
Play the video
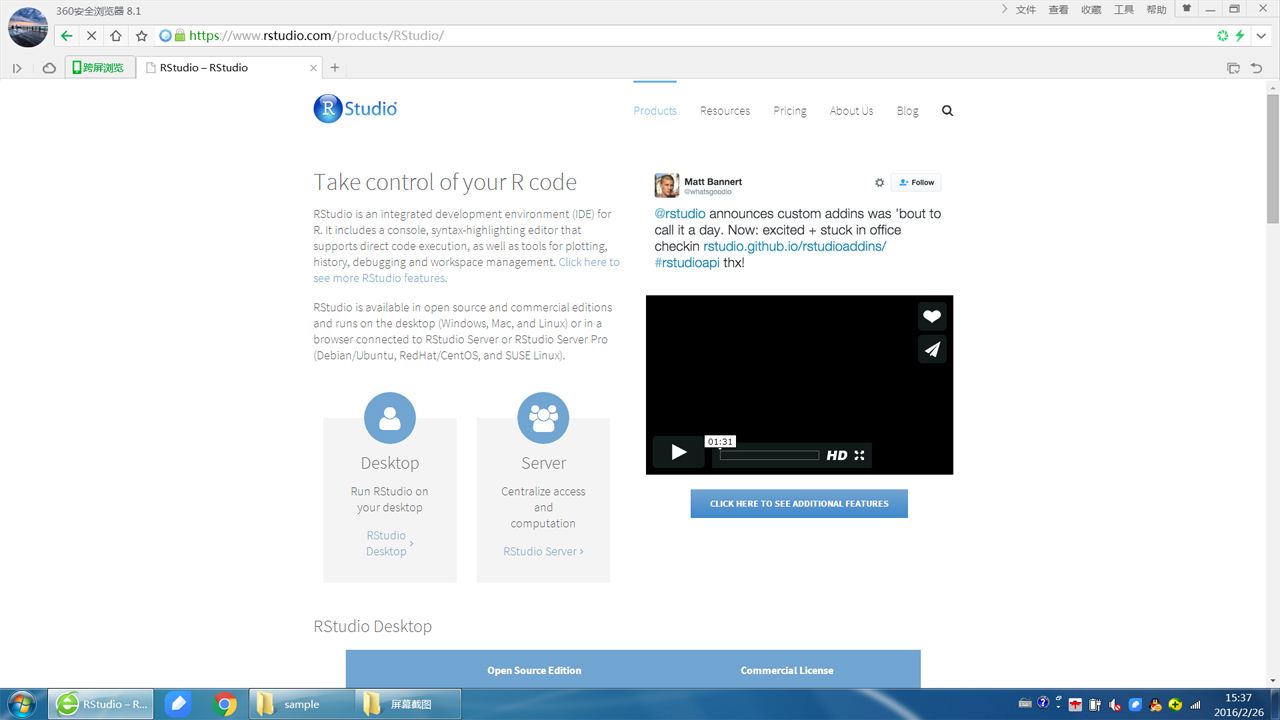pyautogui.click(x=678, y=452)
